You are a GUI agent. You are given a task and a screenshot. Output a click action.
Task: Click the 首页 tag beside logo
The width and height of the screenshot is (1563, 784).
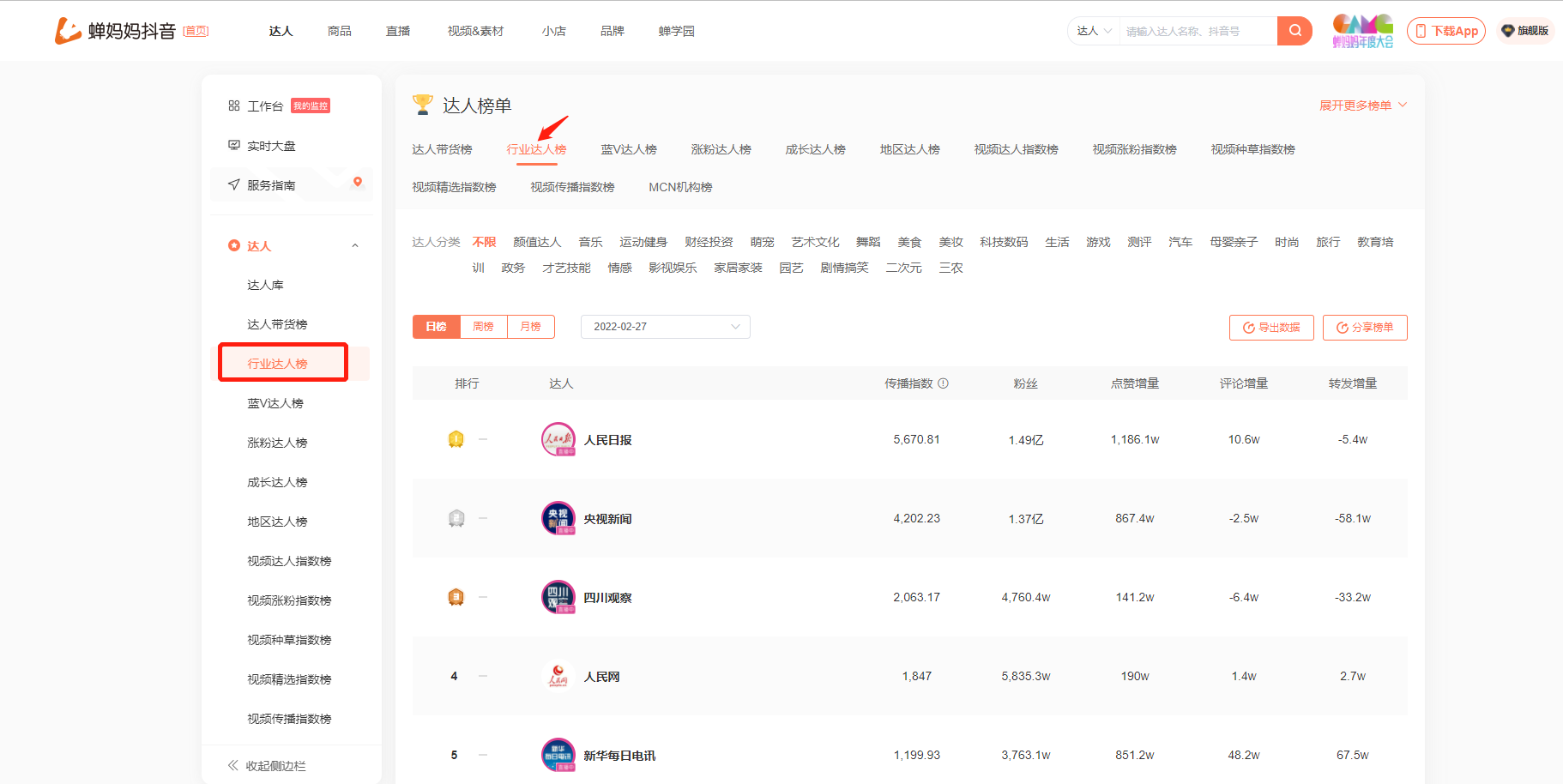click(x=196, y=31)
